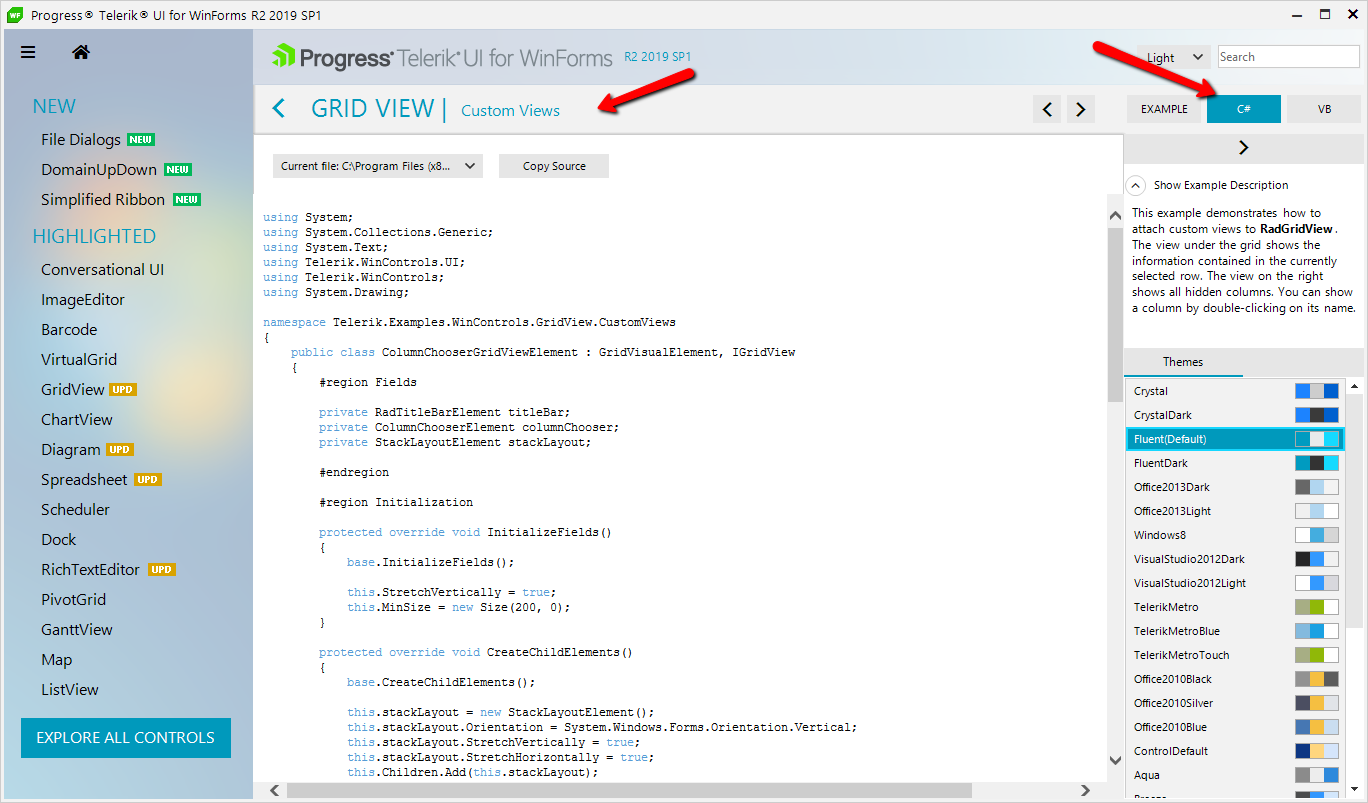Open Map in the sidebar
The width and height of the screenshot is (1368, 803).
(x=57, y=660)
